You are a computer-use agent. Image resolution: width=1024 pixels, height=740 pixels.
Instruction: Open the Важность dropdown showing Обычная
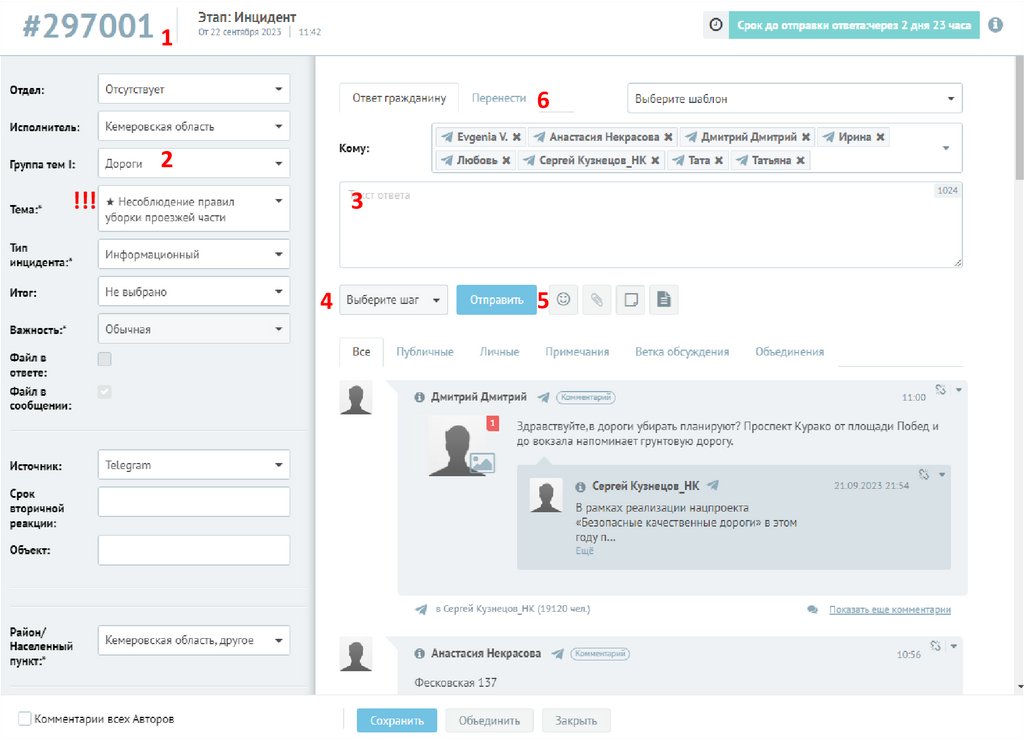coord(194,329)
